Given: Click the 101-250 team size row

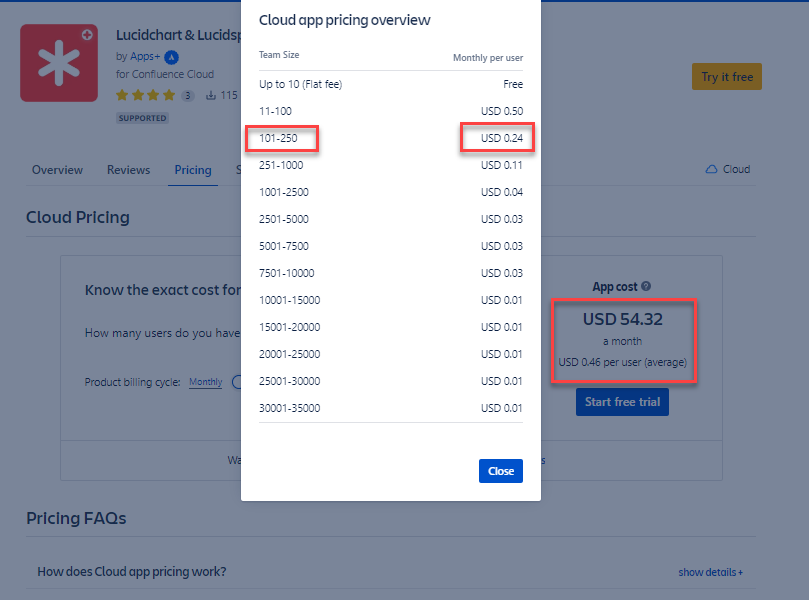Looking at the screenshot, I should 391,138.
